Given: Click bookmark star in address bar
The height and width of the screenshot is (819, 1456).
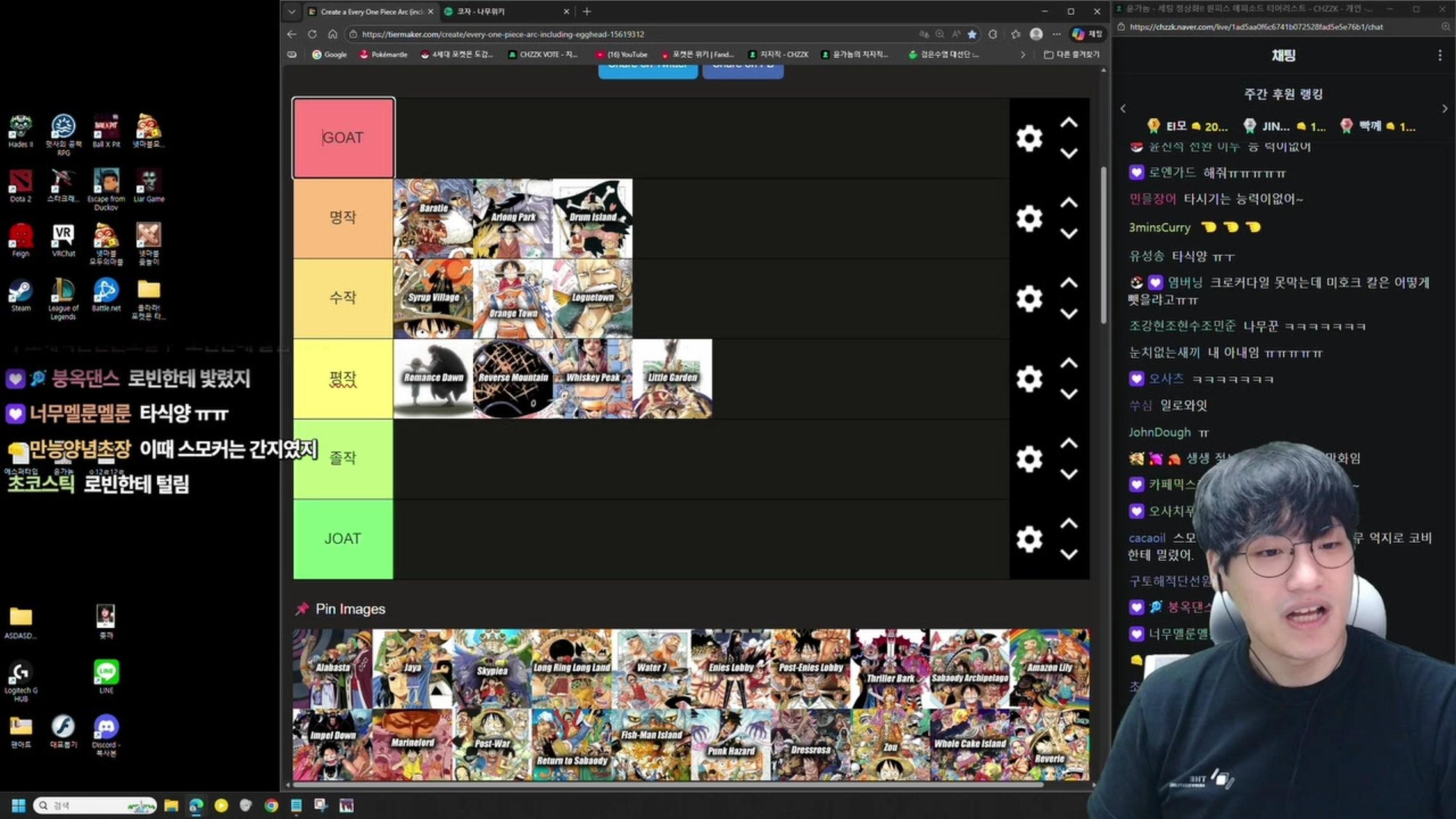Looking at the screenshot, I should (x=972, y=34).
